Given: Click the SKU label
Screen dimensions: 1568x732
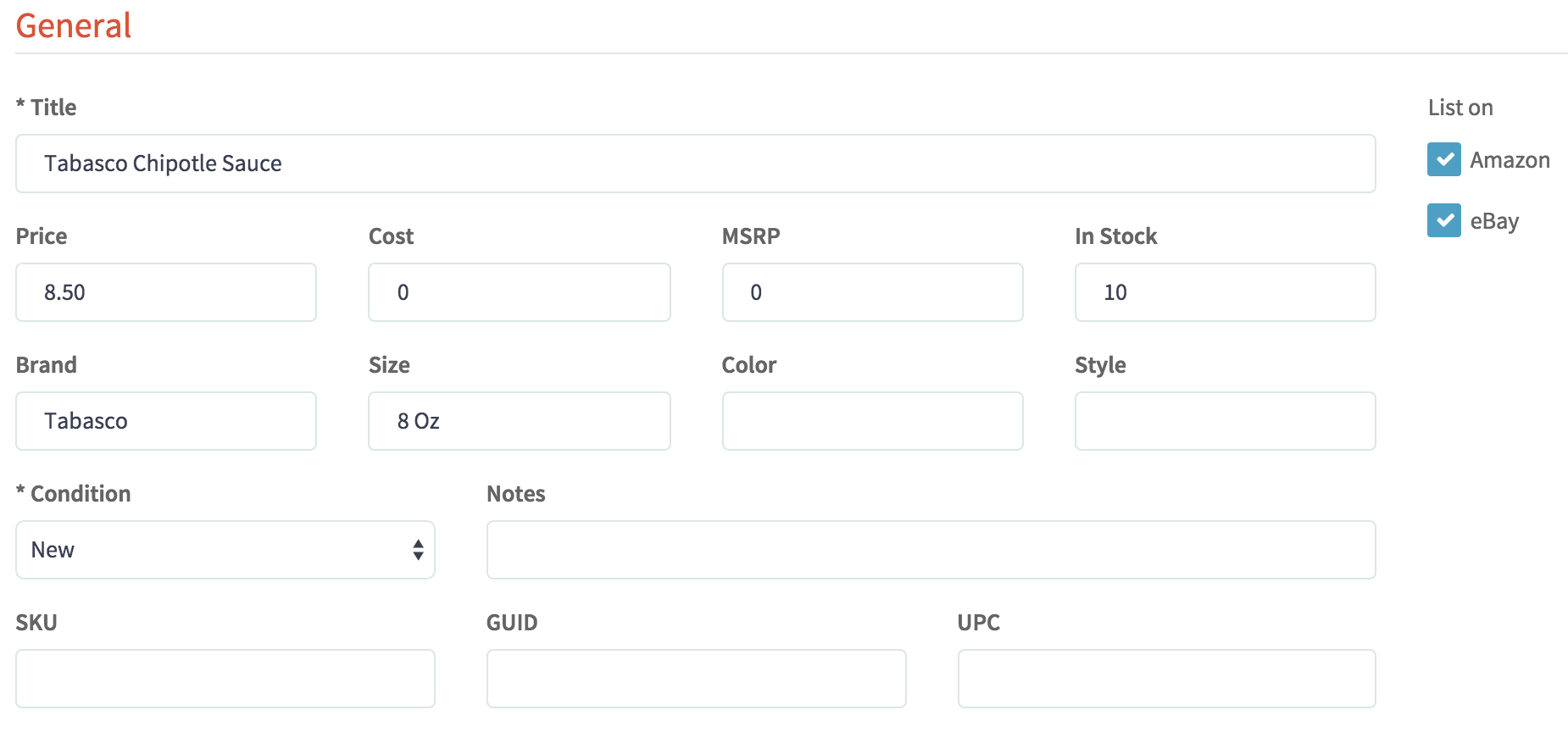Looking at the screenshot, I should (x=36, y=623).
